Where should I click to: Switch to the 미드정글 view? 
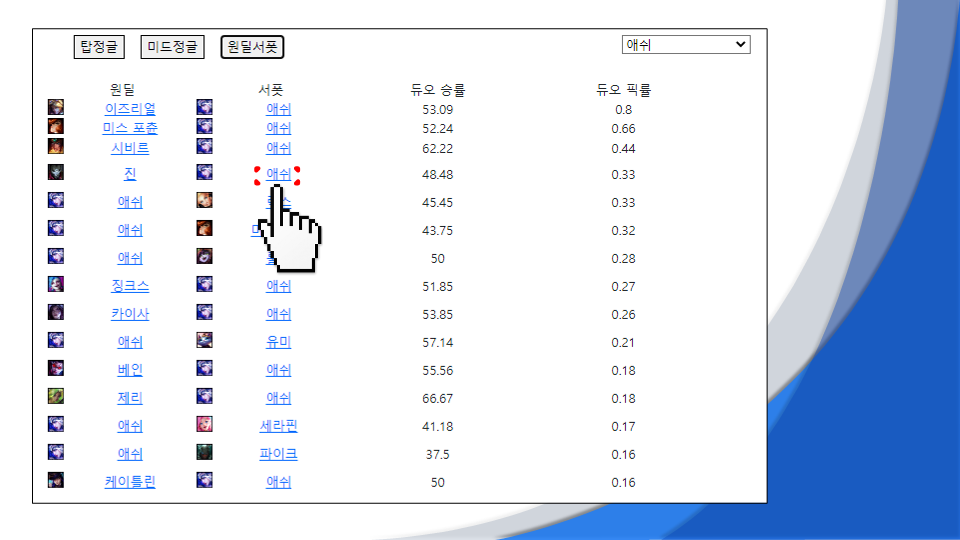(173, 47)
